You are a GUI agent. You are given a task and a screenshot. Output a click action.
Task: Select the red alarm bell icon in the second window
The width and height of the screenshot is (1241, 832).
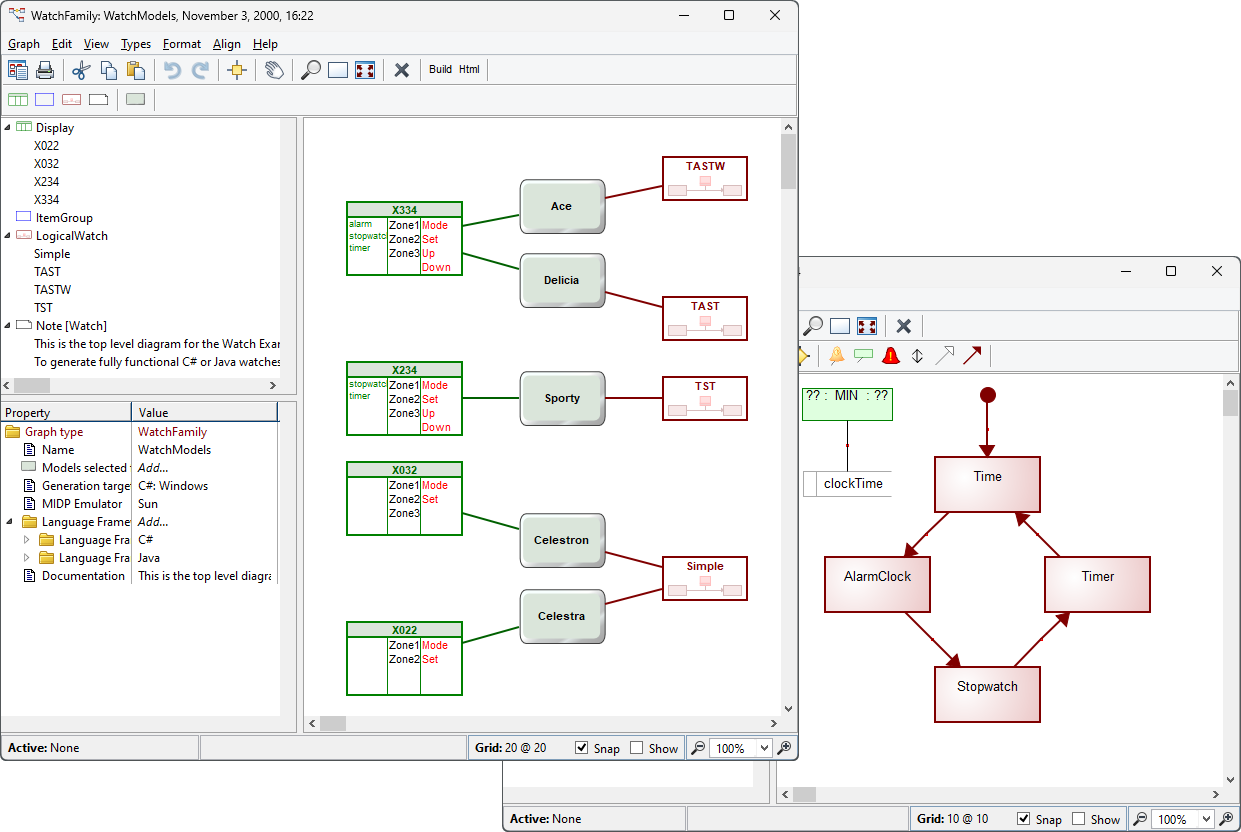pyautogui.click(x=890, y=355)
